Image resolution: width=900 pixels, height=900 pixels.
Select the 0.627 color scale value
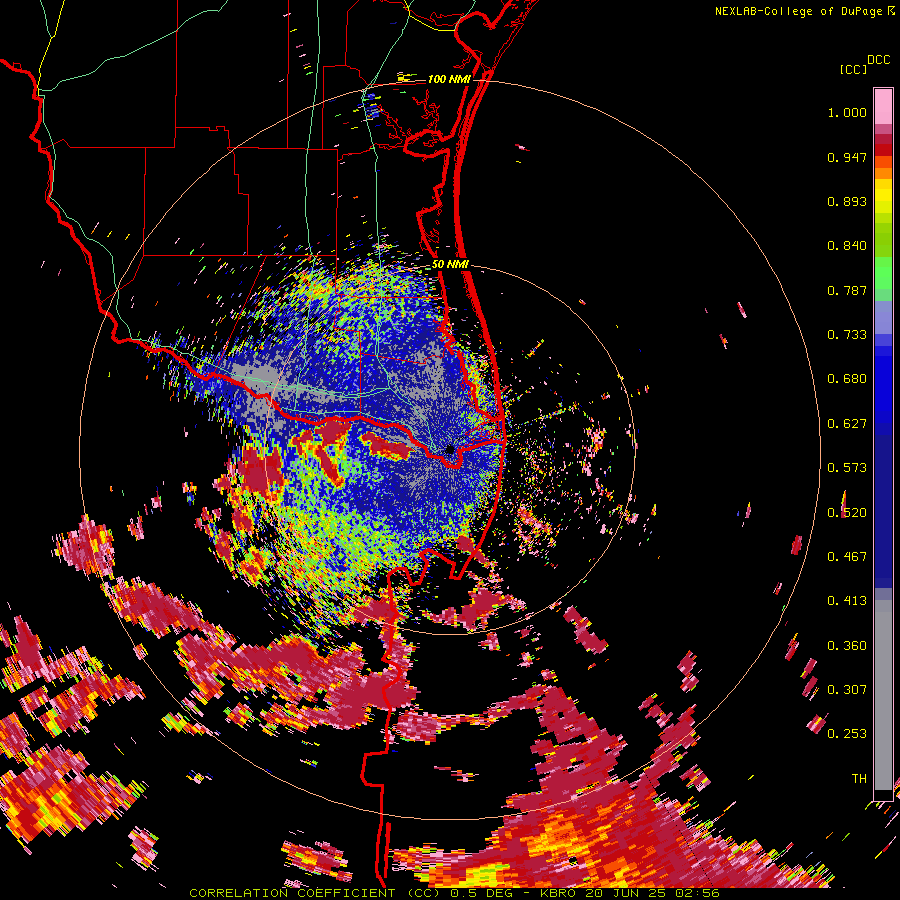847,424
